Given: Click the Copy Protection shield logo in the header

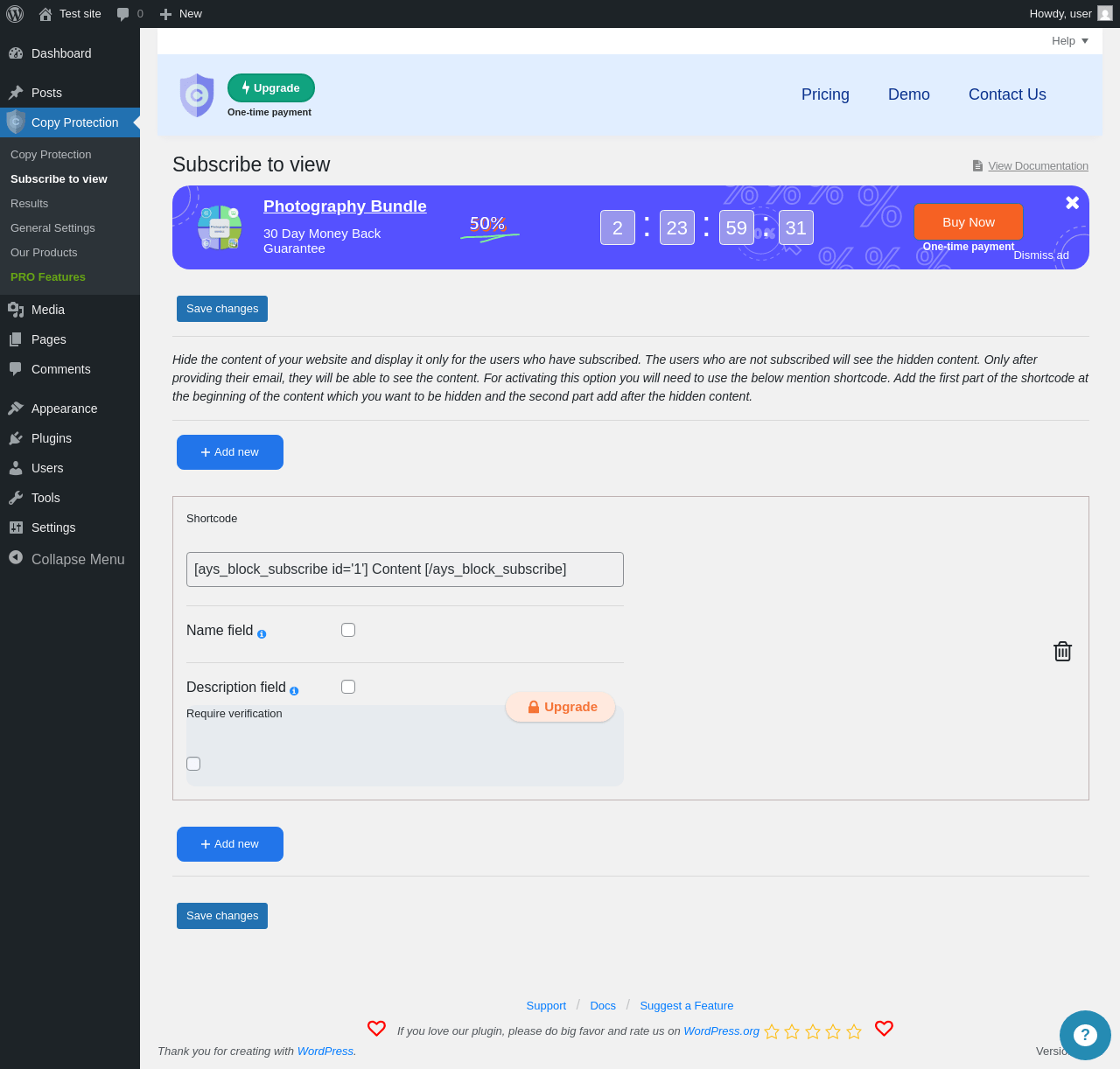Looking at the screenshot, I should click(x=197, y=94).
